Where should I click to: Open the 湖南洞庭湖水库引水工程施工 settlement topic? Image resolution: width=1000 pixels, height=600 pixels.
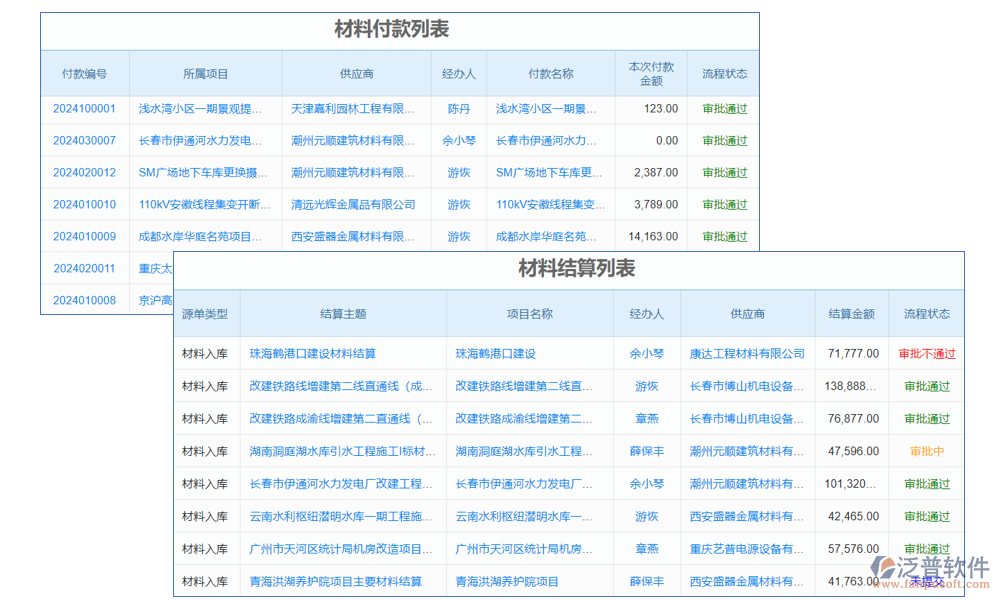[343, 451]
